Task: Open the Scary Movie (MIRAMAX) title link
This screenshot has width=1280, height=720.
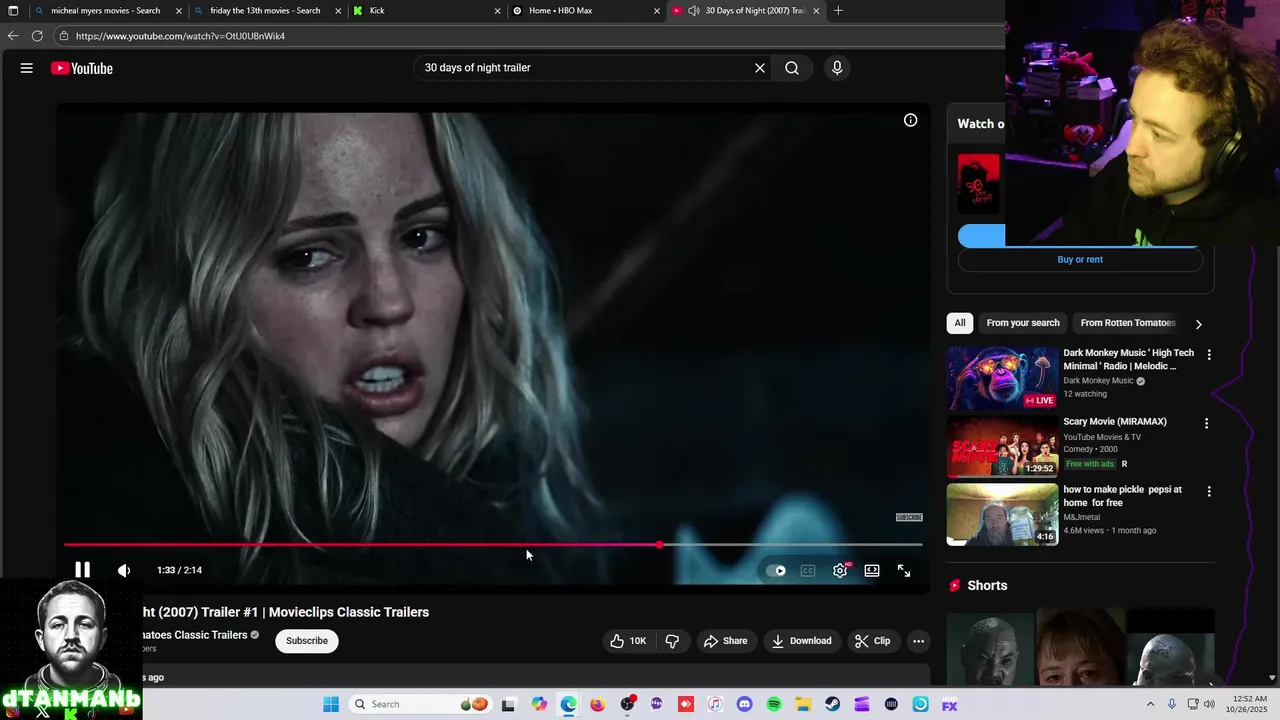Action: (x=1114, y=422)
